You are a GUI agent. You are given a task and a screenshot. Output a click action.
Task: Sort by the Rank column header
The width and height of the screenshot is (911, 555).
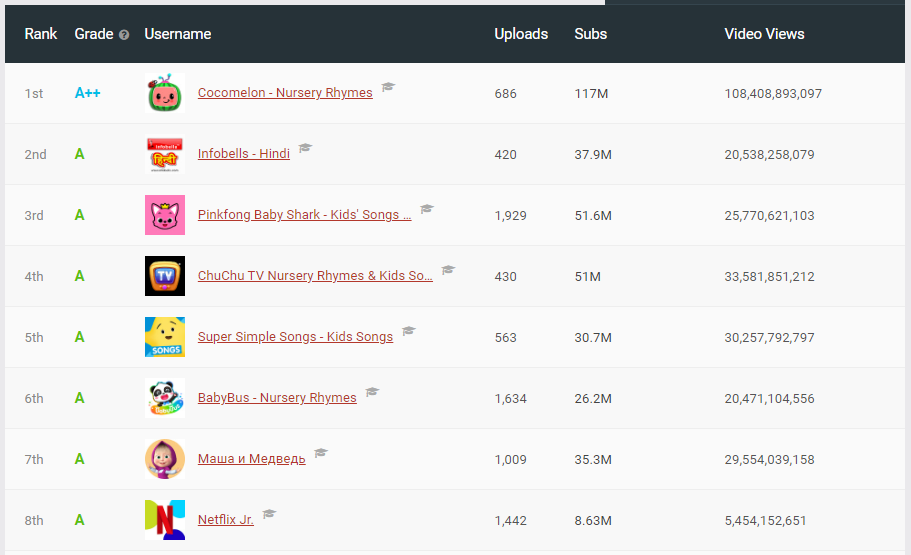click(41, 34)
